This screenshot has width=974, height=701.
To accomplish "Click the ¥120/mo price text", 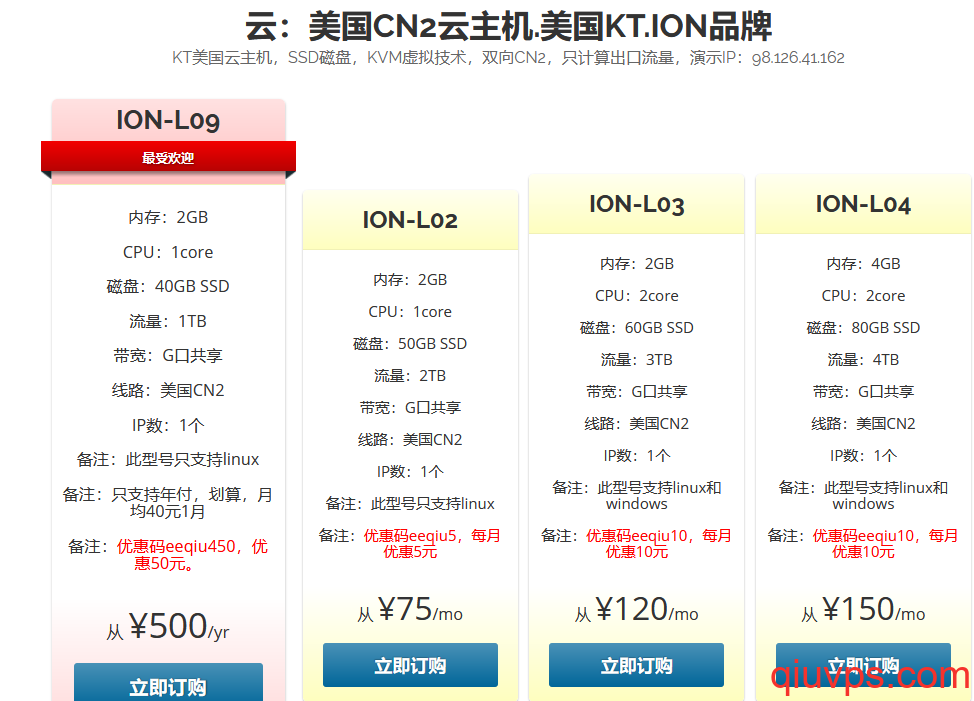I will click(x=636, y=609).
